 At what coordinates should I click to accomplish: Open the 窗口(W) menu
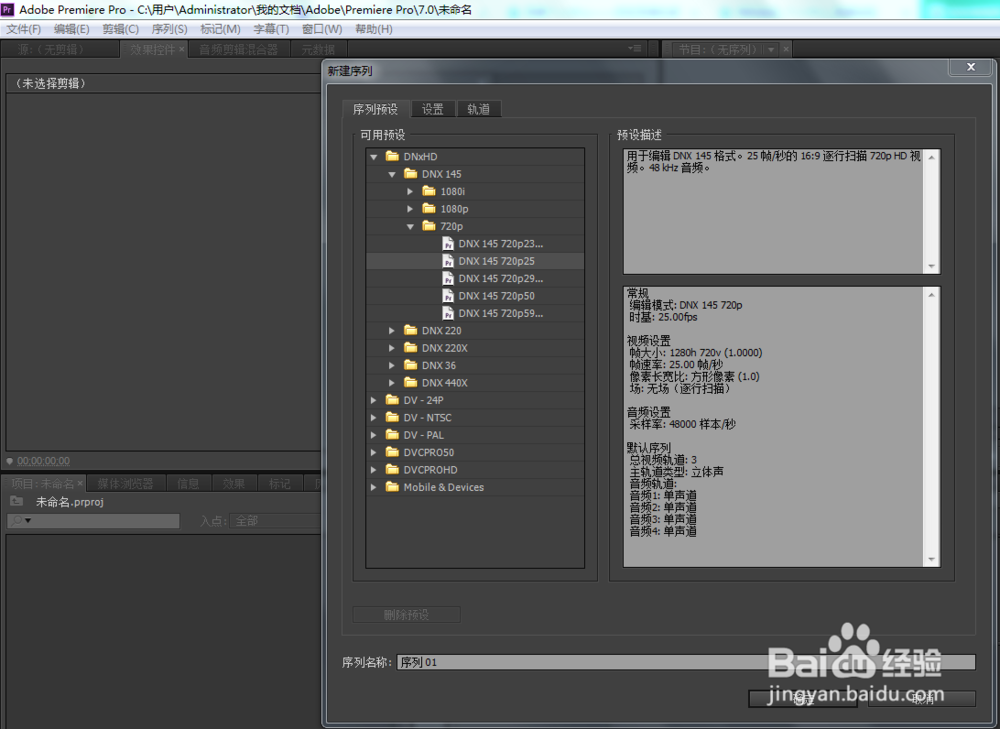pyautogui.click(x=322, y=29)
